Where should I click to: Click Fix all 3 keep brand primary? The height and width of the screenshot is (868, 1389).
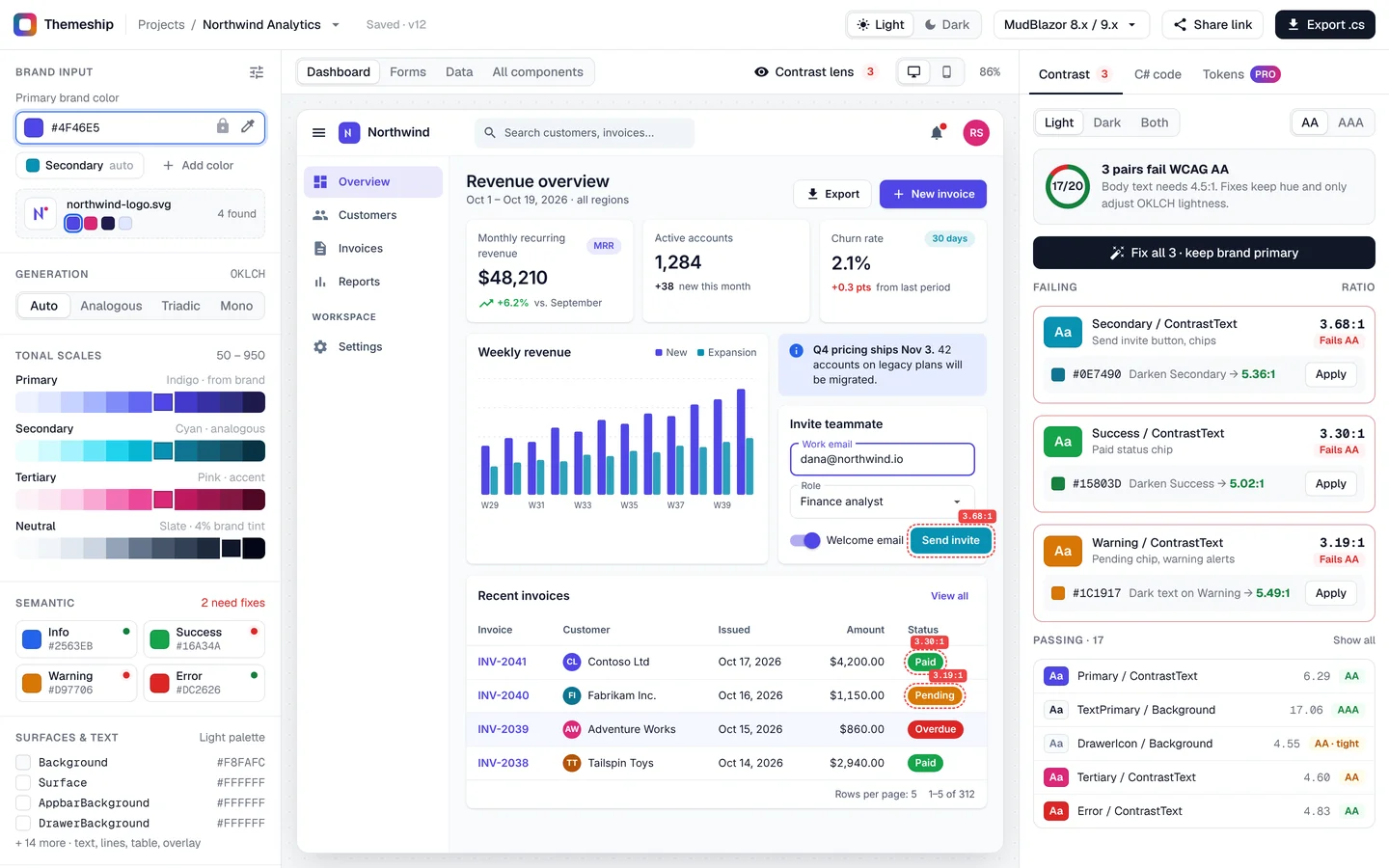(1204, 253)
